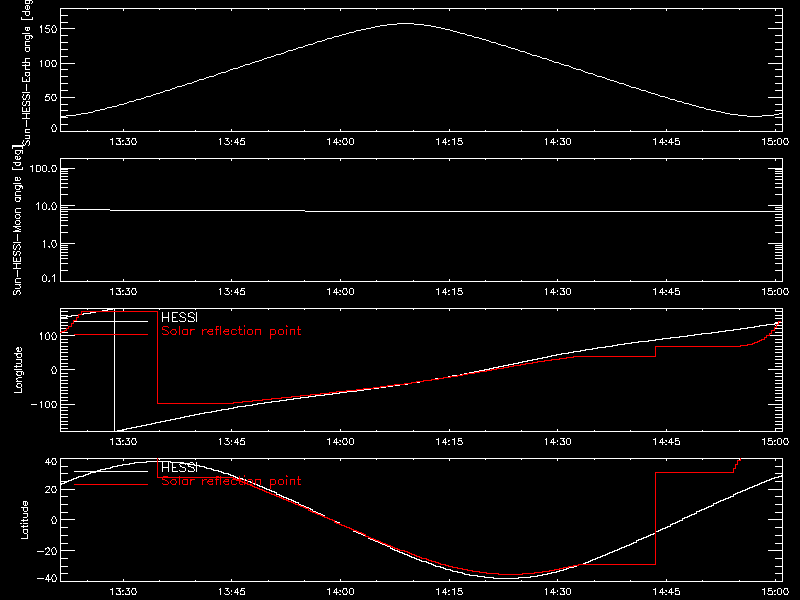Click Solar reflection point legend in Latitude plot
The width and height of the screenshot is (800, 600).
(x=231, y=481)
